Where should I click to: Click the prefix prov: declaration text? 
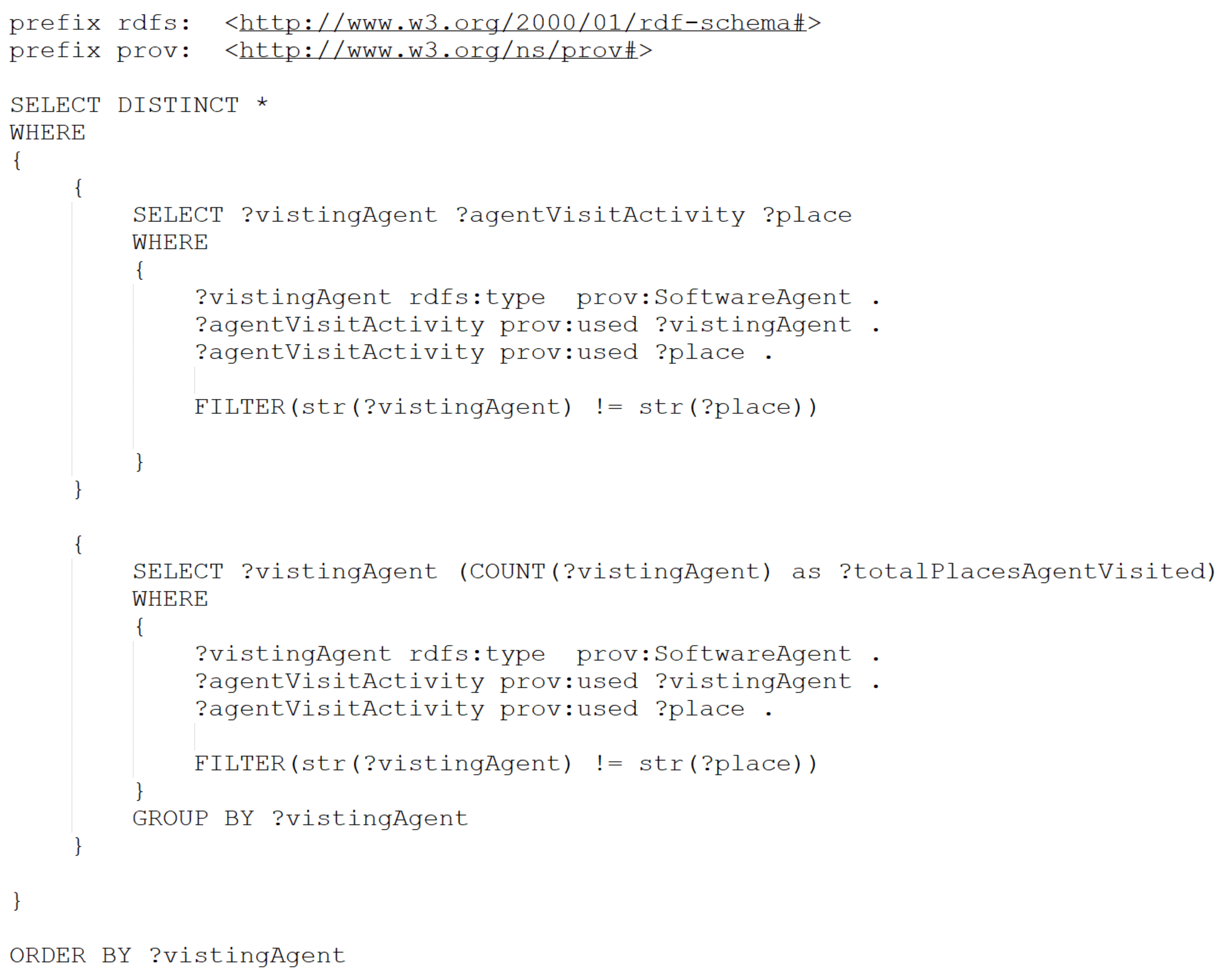100,51
